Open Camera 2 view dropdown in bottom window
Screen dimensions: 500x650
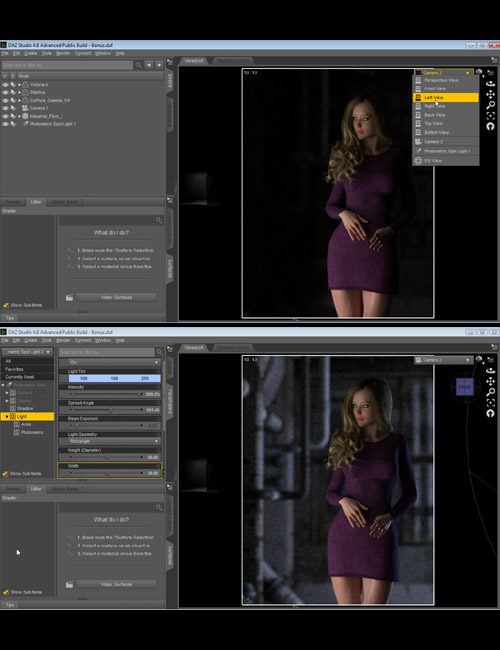click(x=444, y=360)
